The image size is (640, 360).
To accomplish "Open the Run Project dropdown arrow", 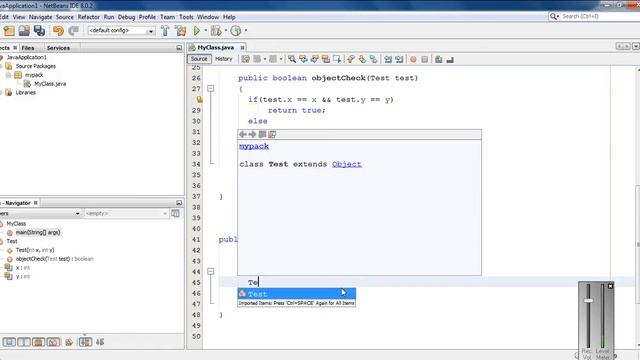I will click(x=206, y=31).
